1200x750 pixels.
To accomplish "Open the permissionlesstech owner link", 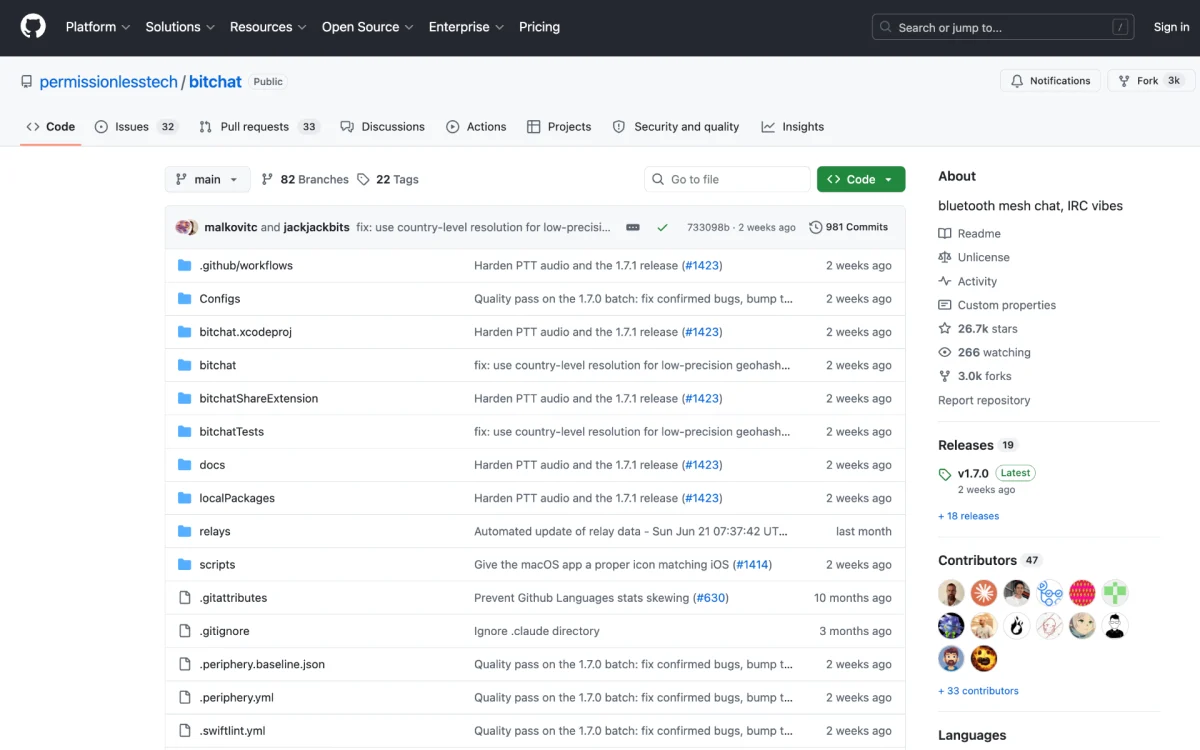I will click(x=108, y=82).
